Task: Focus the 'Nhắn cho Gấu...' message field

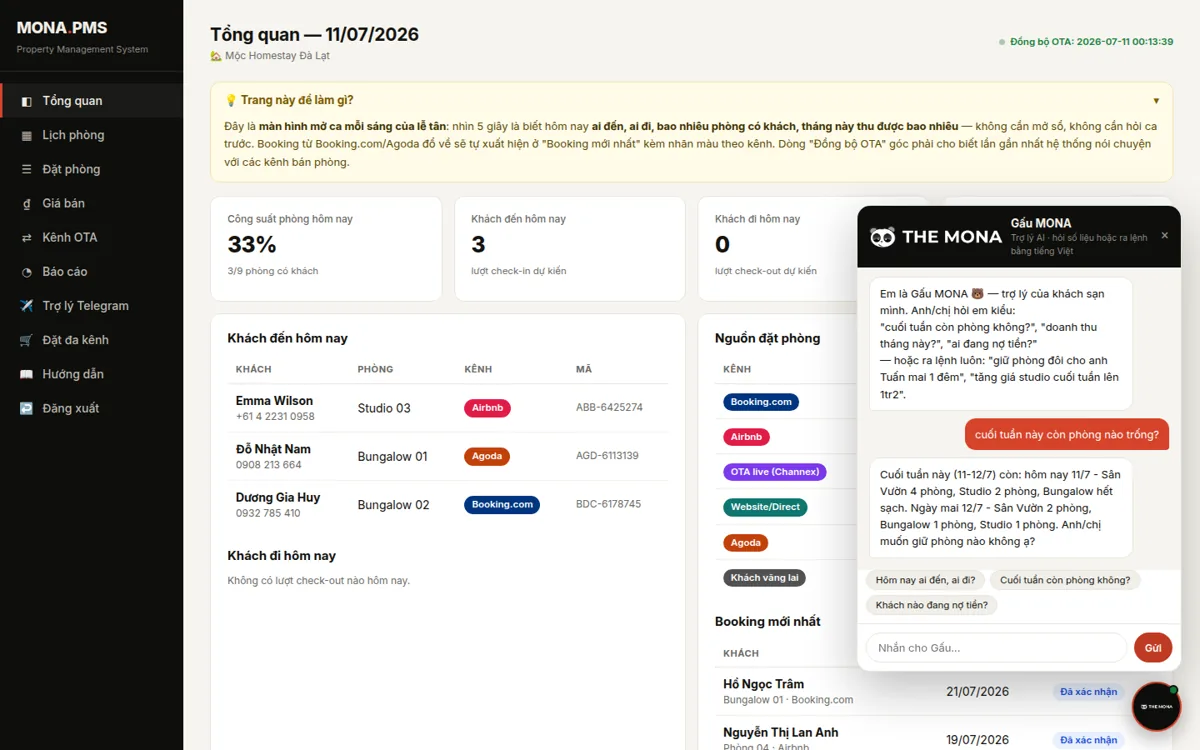Action: click(x=996, y=648)
